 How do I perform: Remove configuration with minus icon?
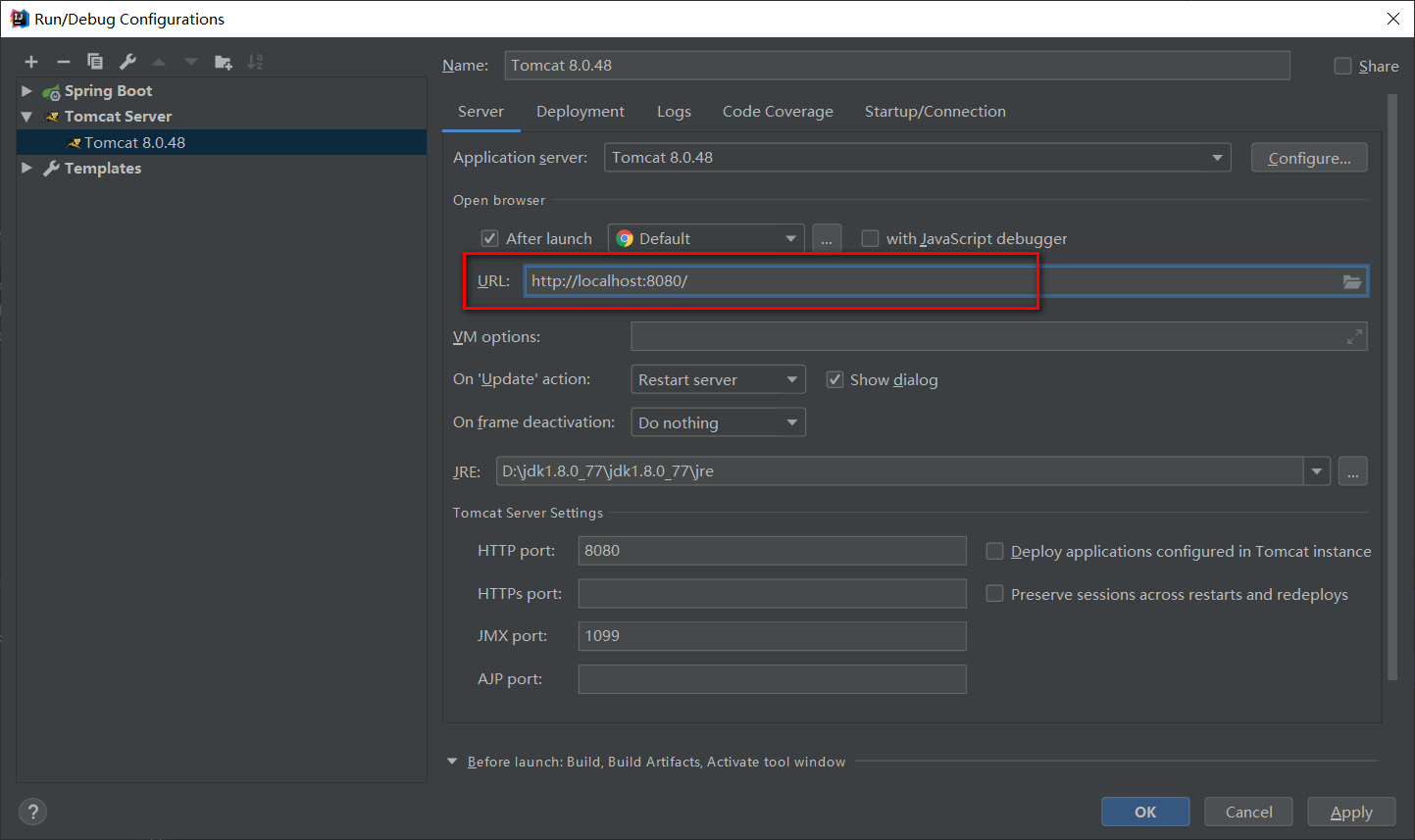pos(64,62)
